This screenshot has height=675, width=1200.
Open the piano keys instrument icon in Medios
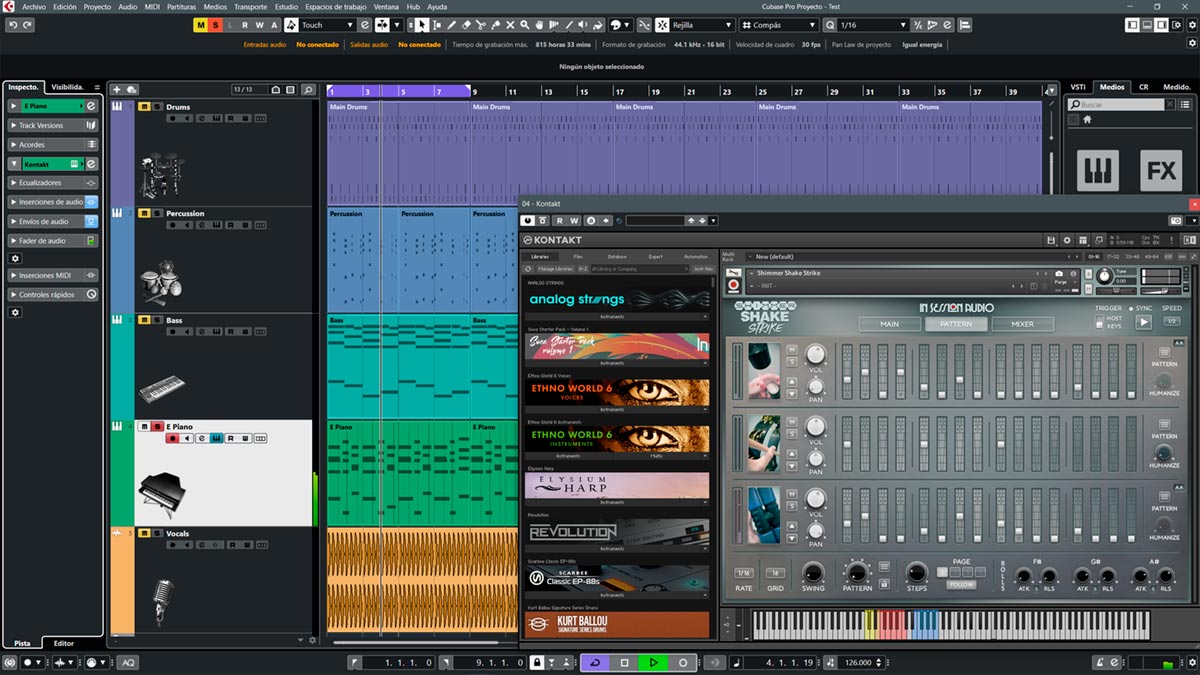coord(1097,171)
